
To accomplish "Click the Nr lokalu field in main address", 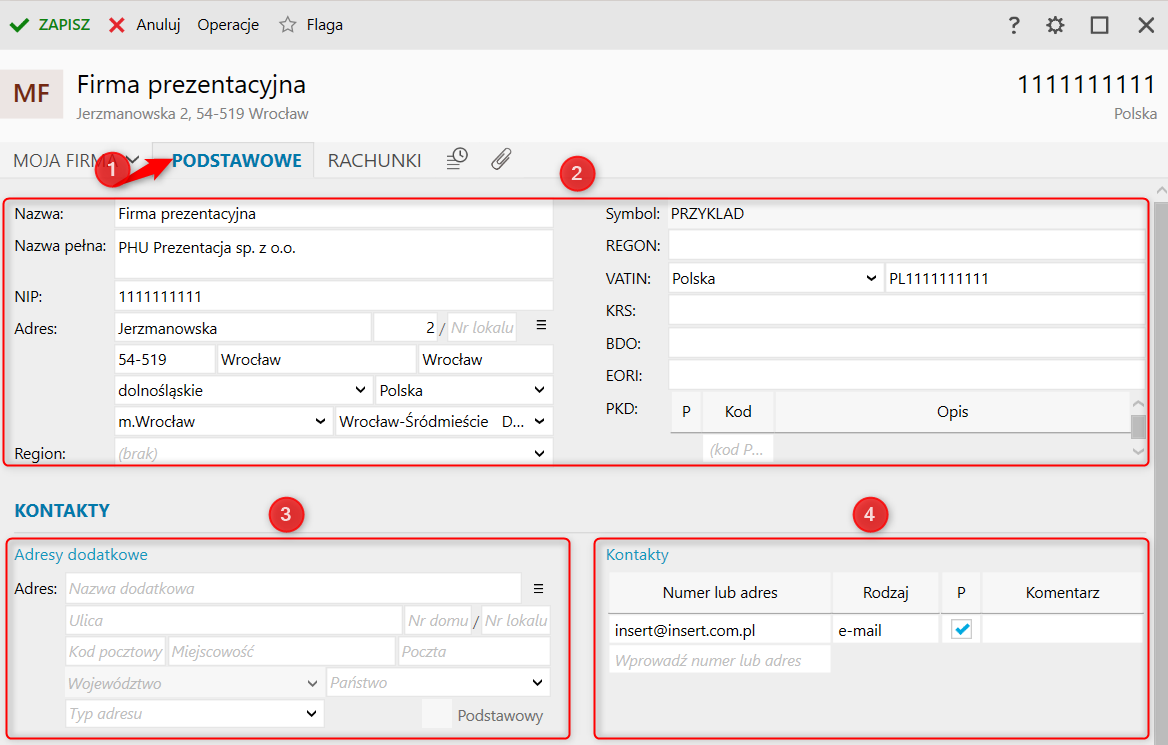I will tap(482, 328).
